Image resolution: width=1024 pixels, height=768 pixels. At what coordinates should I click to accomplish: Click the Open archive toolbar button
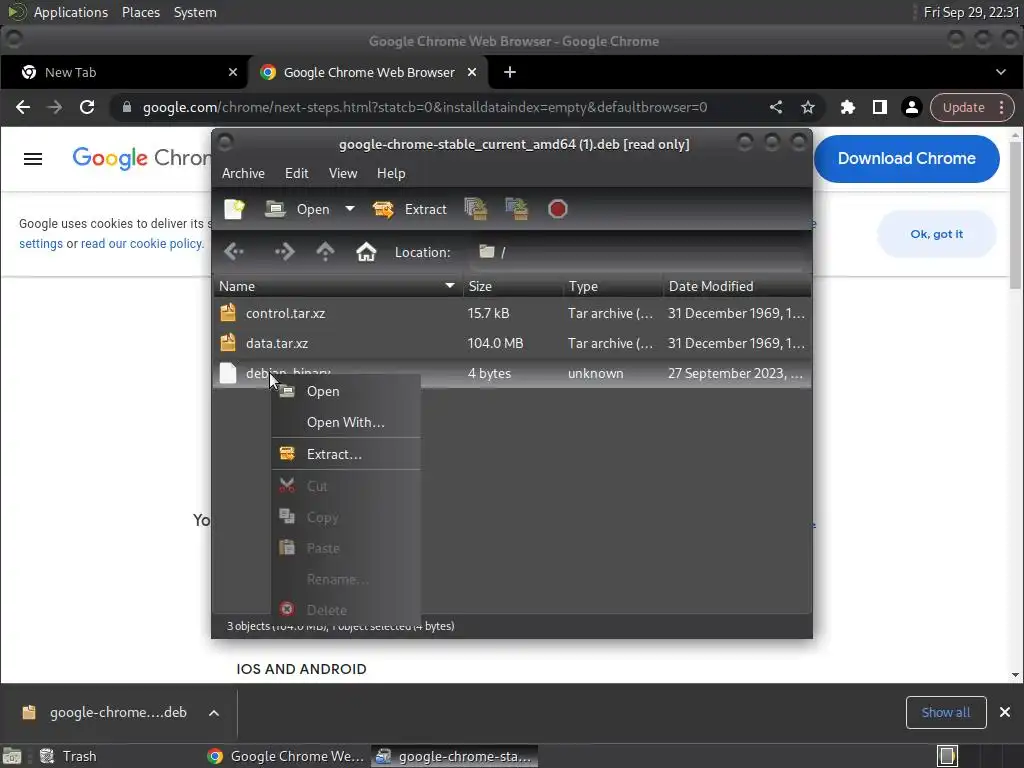(x=298, y=209)
